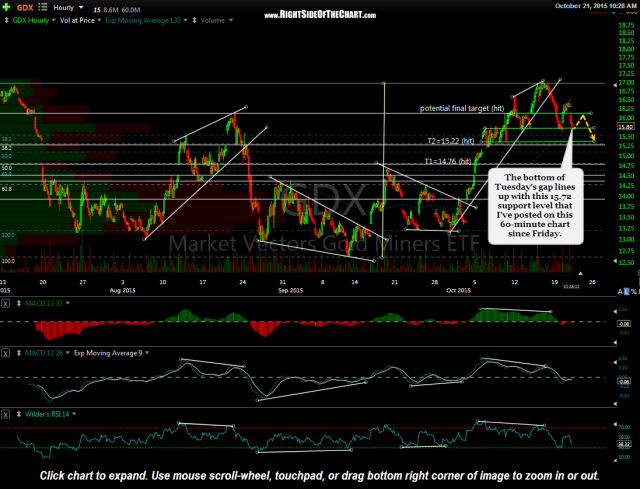Image resolution: width=640 pixels, height=489 pixels.
Task: Select the T2=15.22 (hit) annotation
Action: click(x=451, y=141)
